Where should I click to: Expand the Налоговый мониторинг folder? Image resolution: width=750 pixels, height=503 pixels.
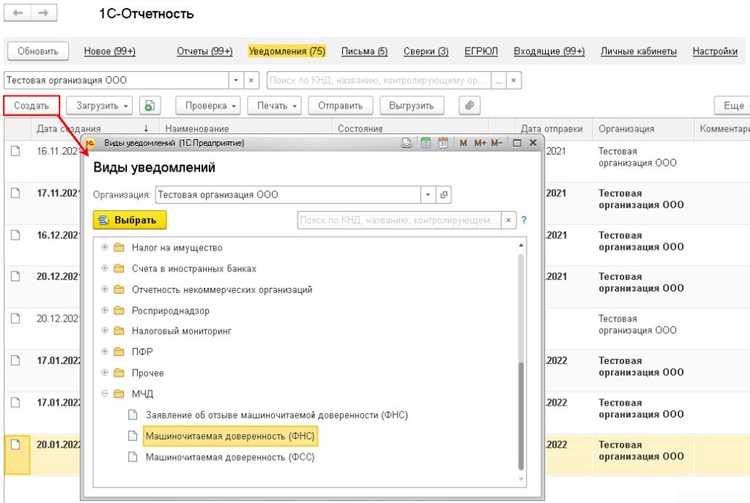[105, 330]
